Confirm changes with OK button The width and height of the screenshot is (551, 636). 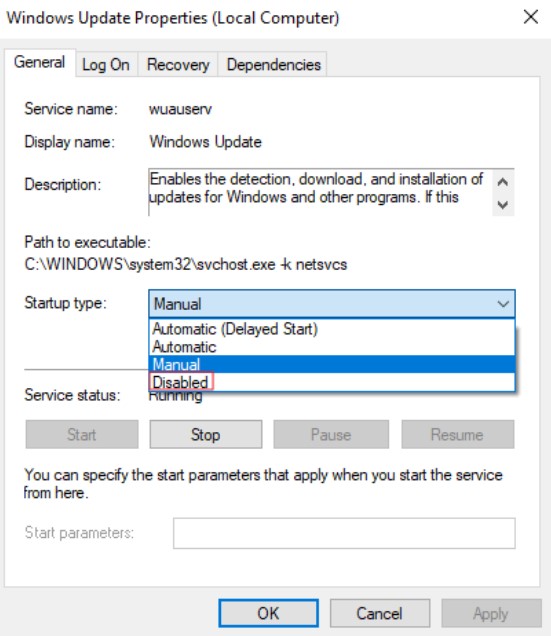click(x=268, y=613)
